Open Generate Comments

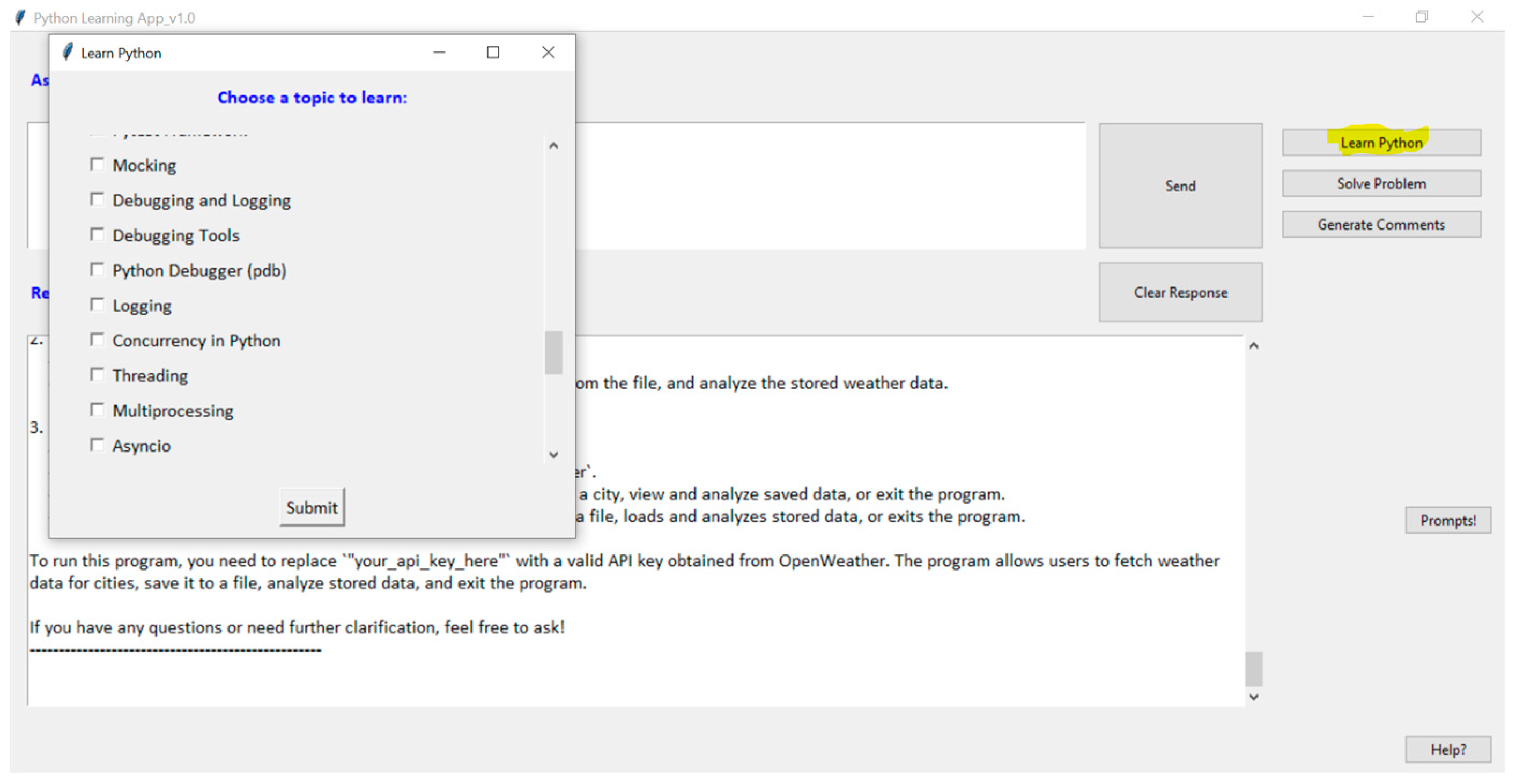coord(1381,224)
